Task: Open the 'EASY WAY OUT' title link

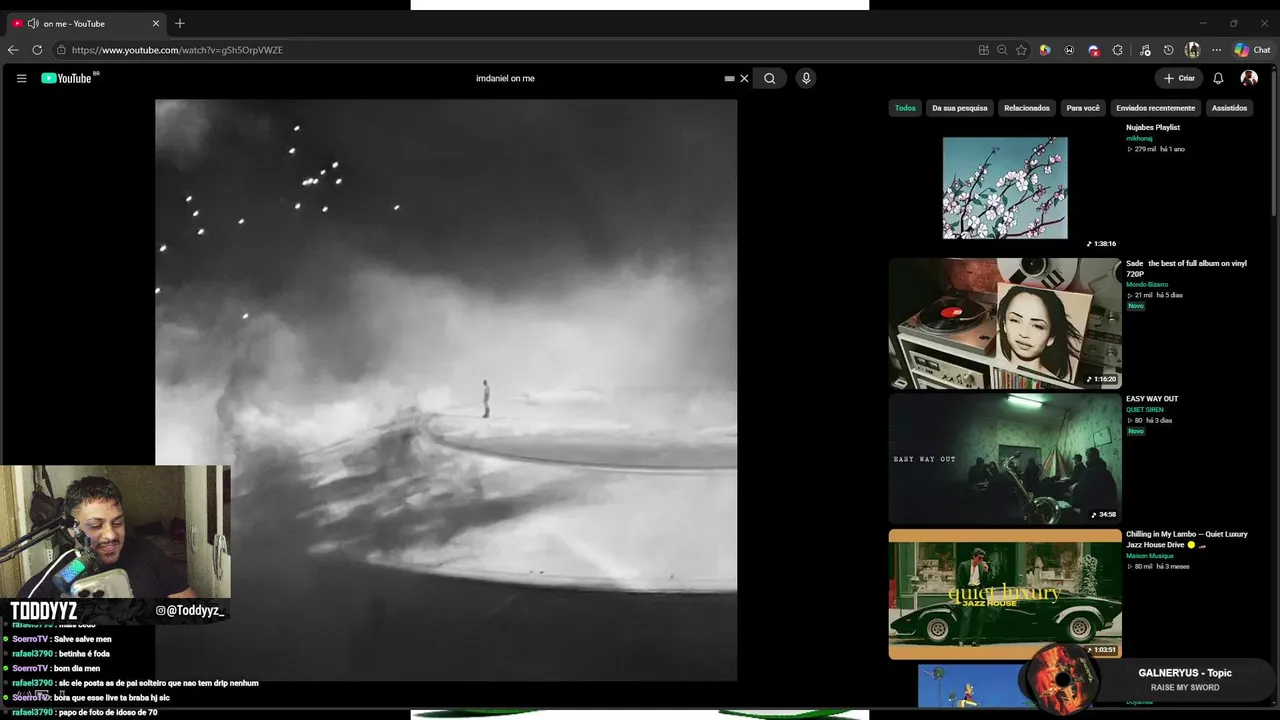Action: [1152, 399]
